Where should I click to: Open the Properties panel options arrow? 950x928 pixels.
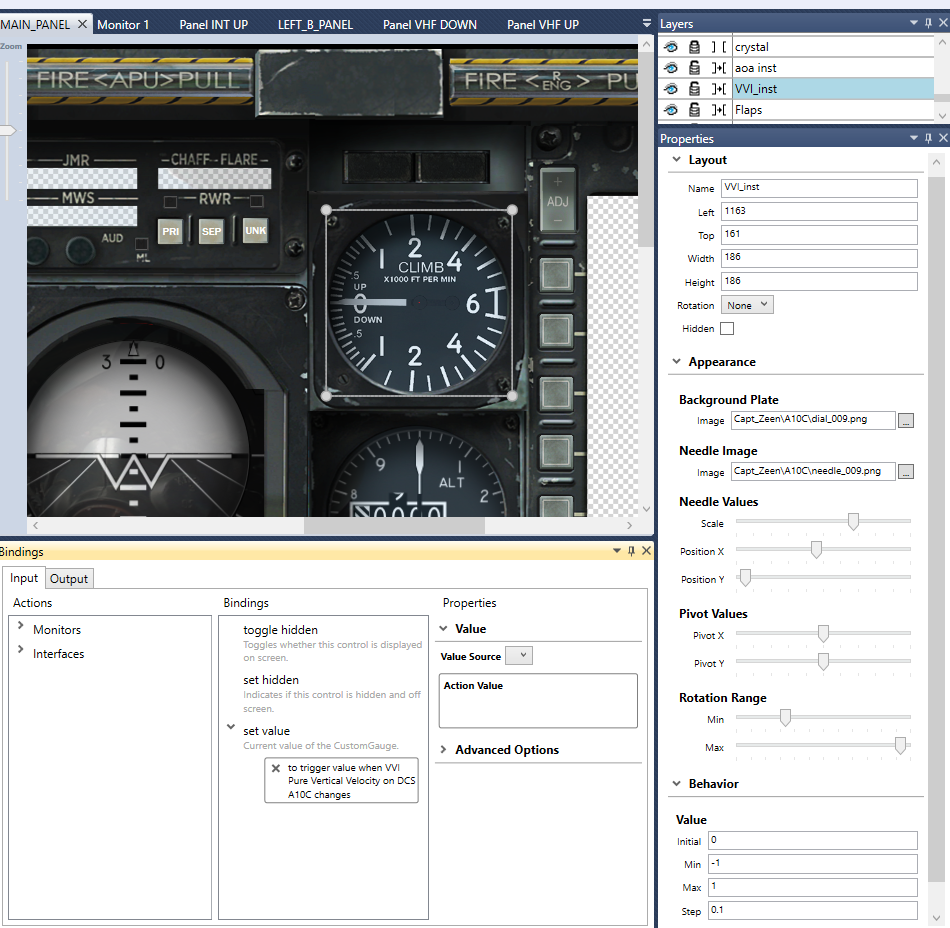point(913,139)
